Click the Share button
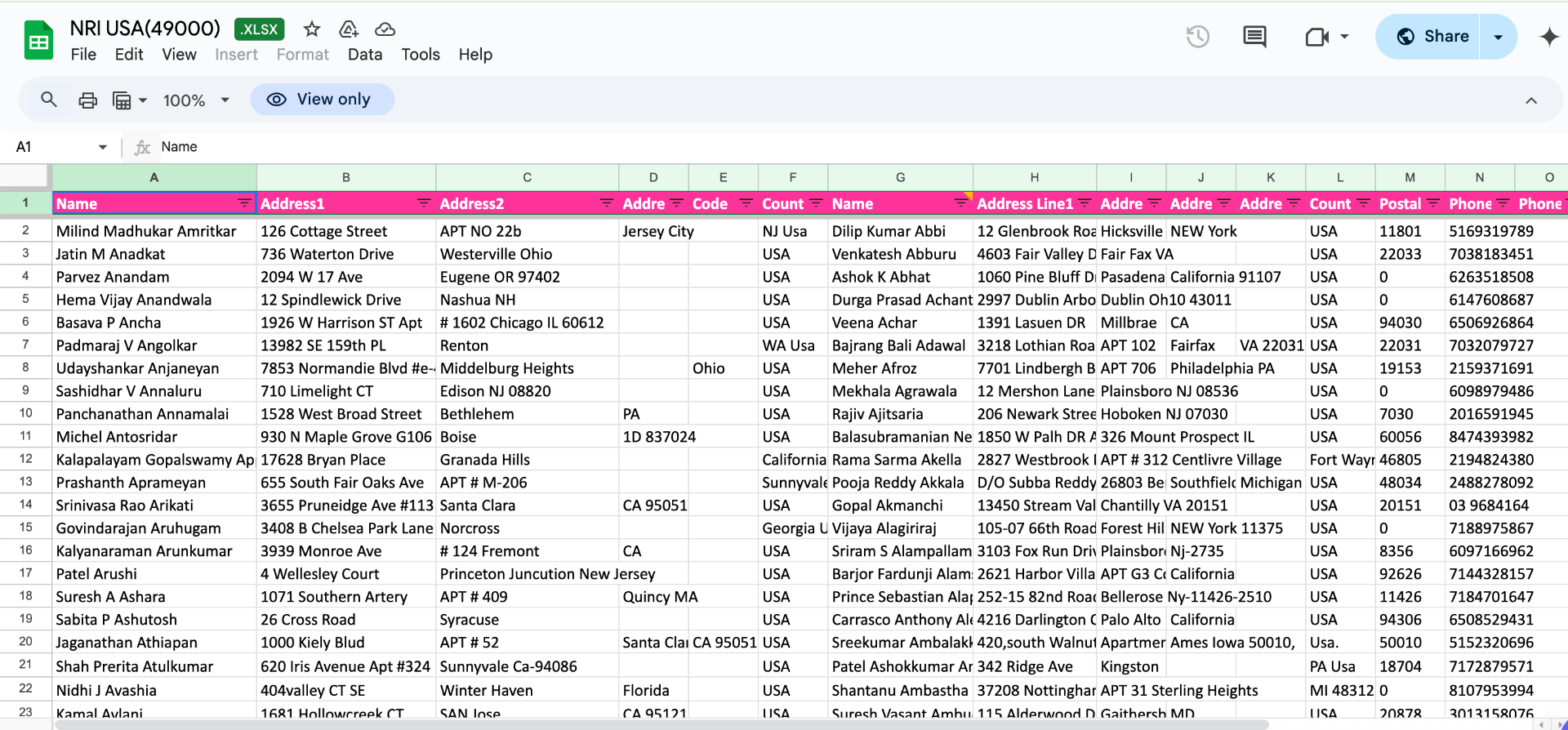The image size is (1568, 730). pos(1428,37)
